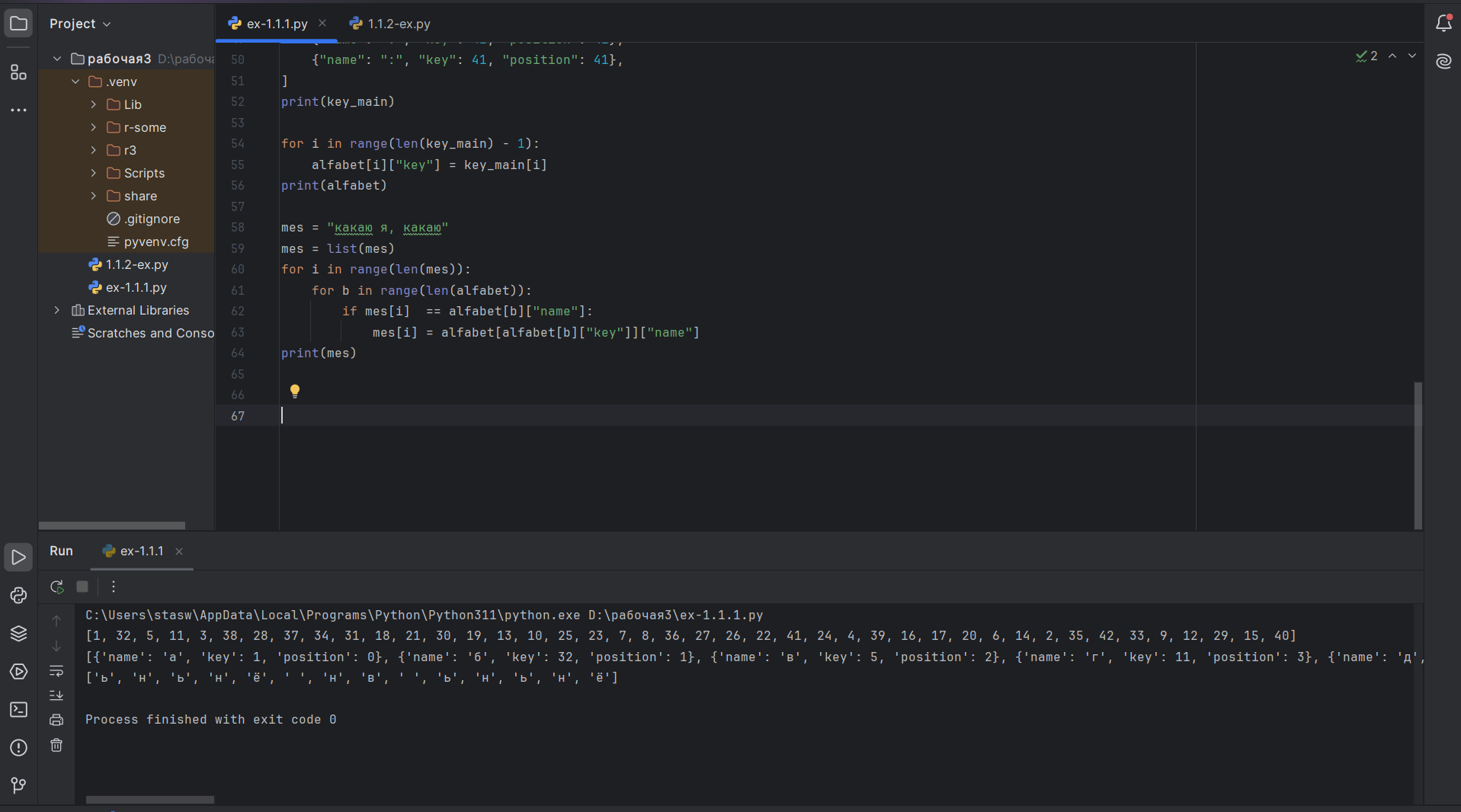Rerun ex-1.1.1 with the rerun icon
The height and width of the screenshot is (812, 1461).
pos(56,587)
